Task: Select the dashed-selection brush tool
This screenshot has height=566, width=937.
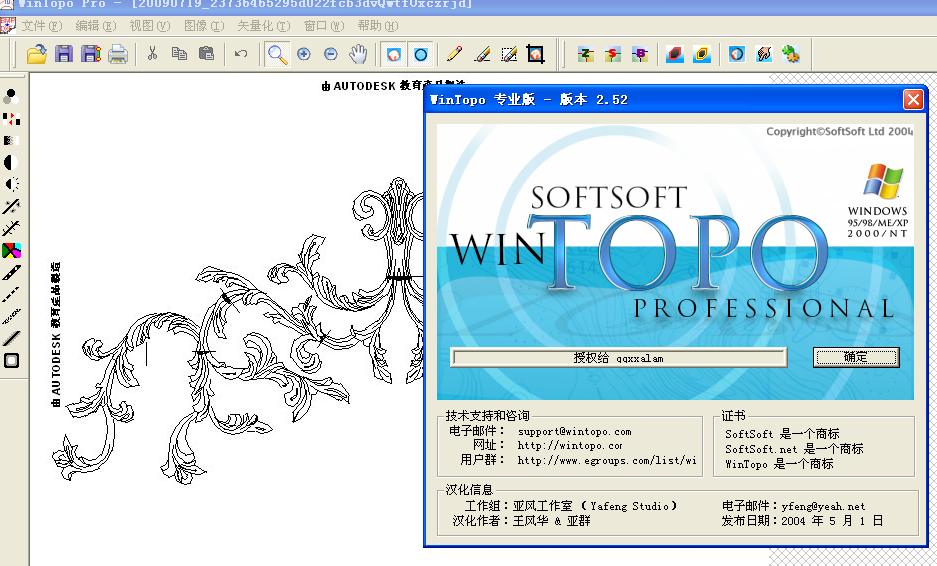Action: point(509,54)
